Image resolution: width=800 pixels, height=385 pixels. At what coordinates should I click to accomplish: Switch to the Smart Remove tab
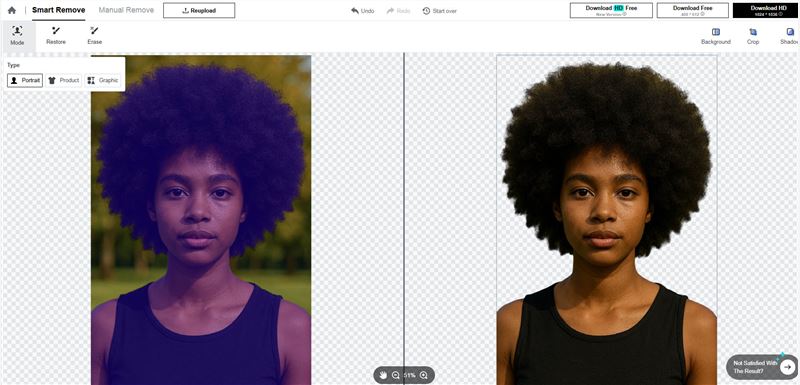coord(59,10)
